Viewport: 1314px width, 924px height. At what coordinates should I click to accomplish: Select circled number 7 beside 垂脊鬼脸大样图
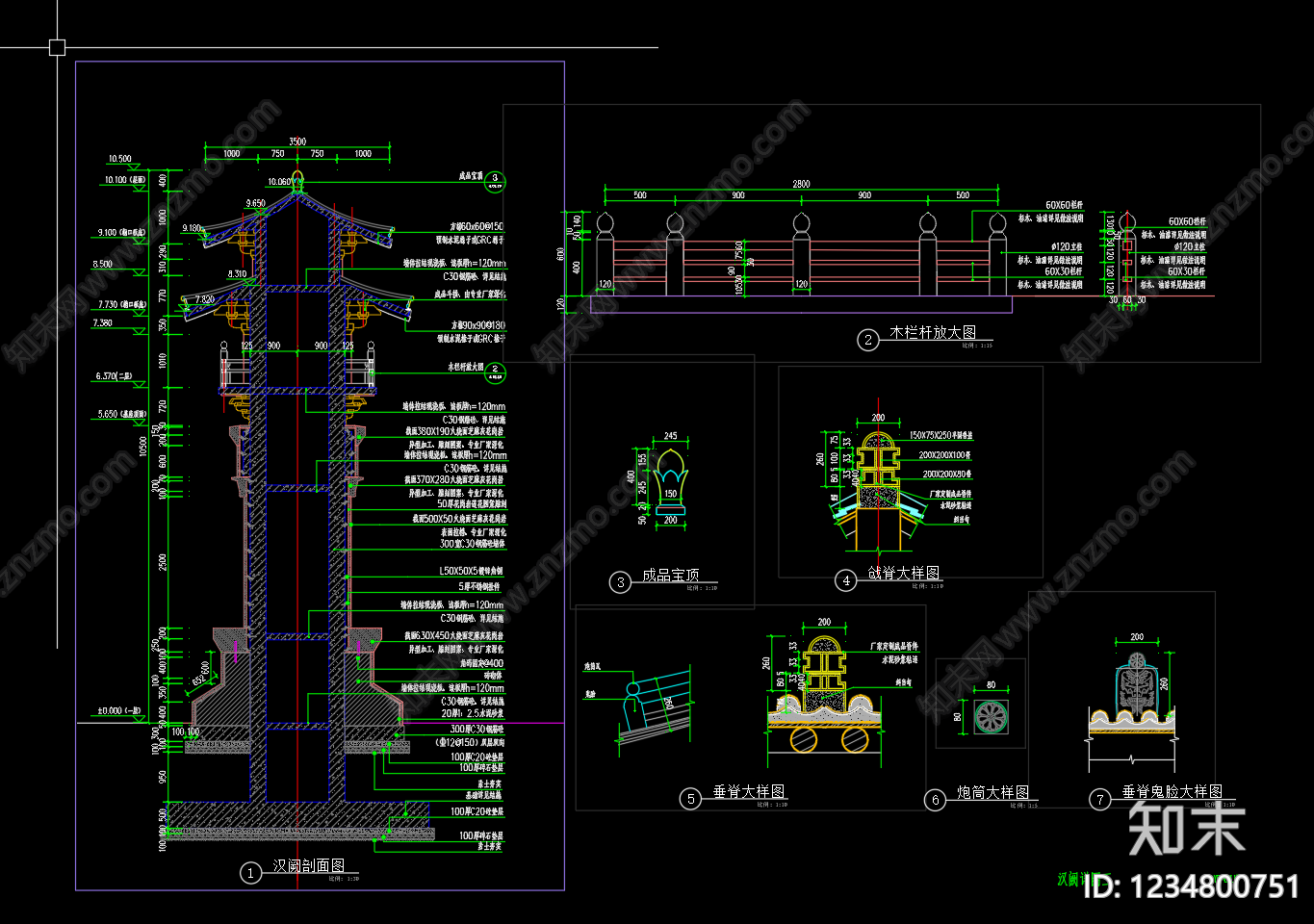click(x=1099, y=800)
